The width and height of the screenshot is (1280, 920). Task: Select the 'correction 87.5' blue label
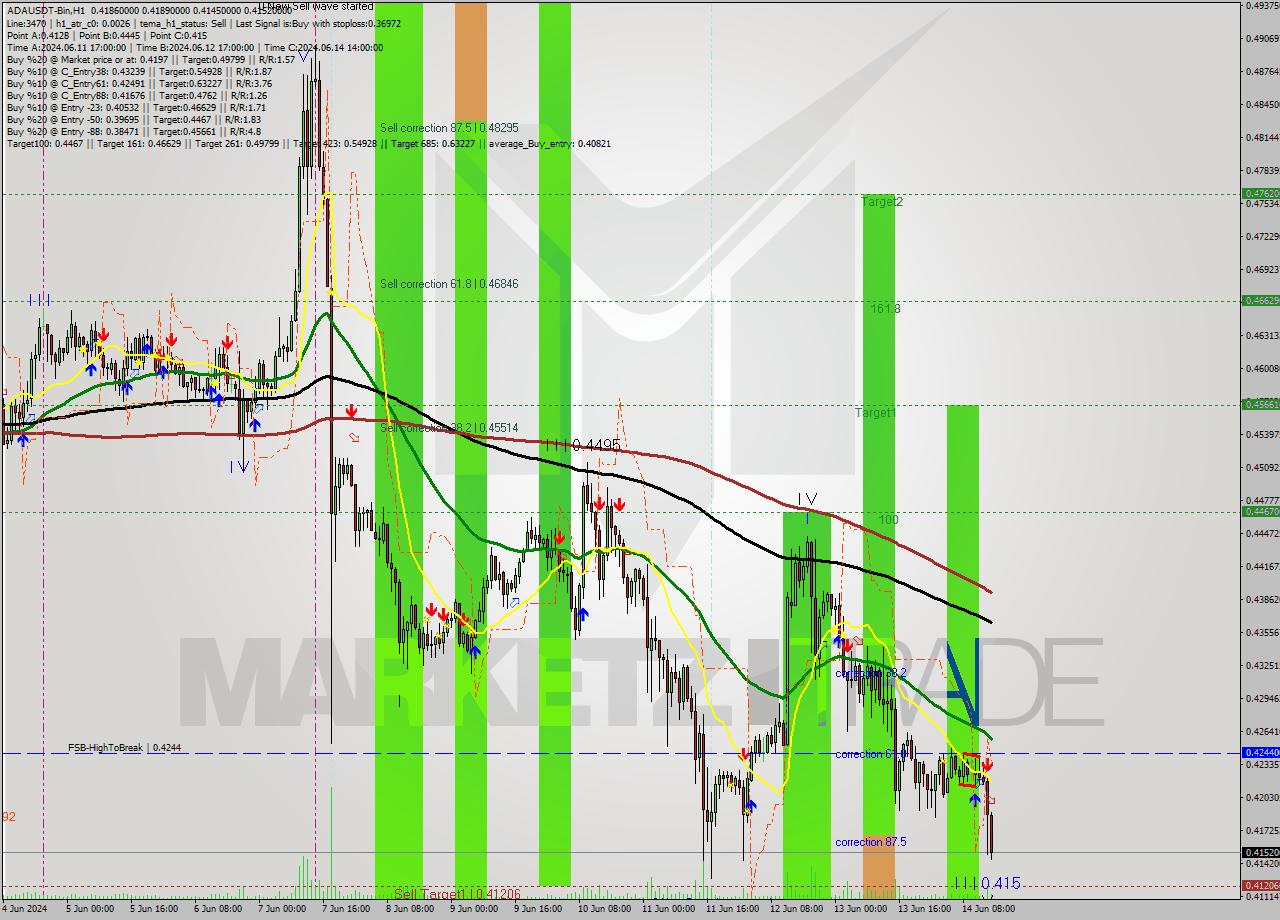[871, 842]
